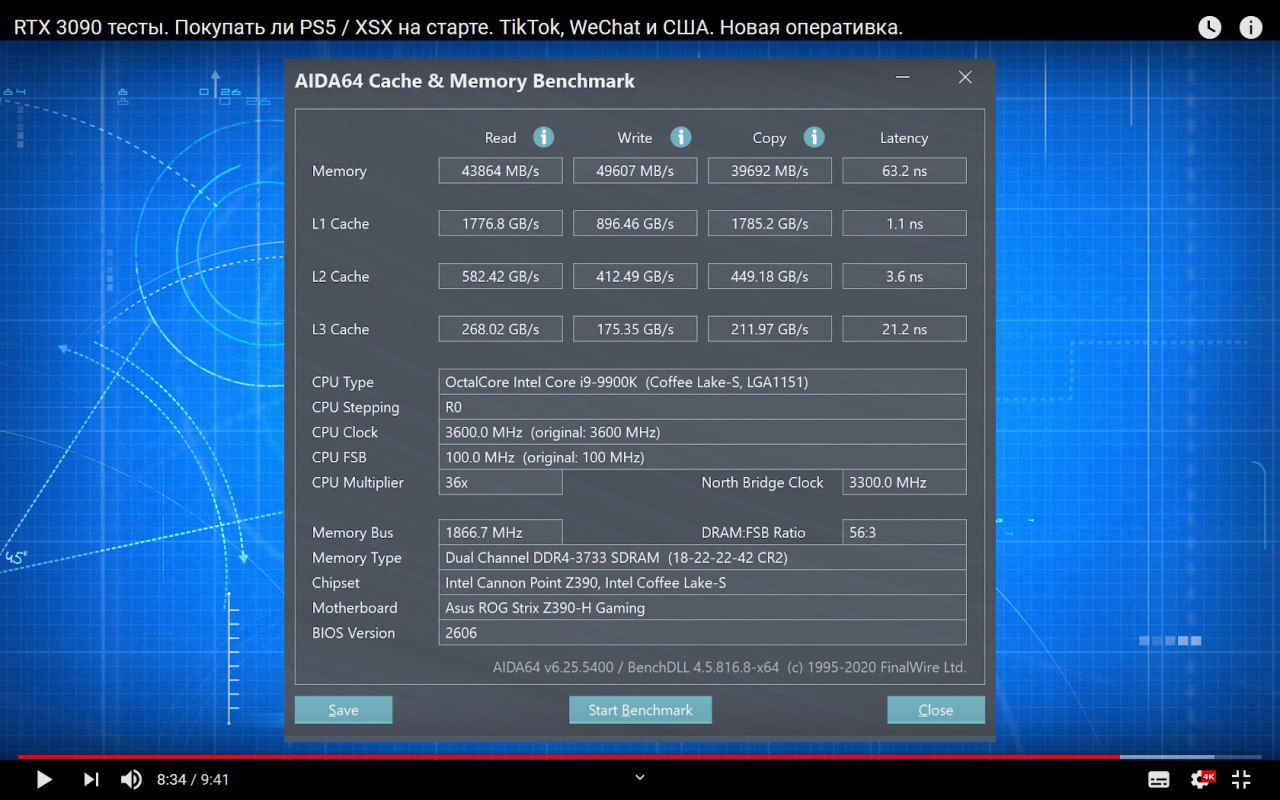Open the Watch later clock icon
Image resolution: width=1280 pixels, height=800 pixels.
click(x=1210, y=27)
